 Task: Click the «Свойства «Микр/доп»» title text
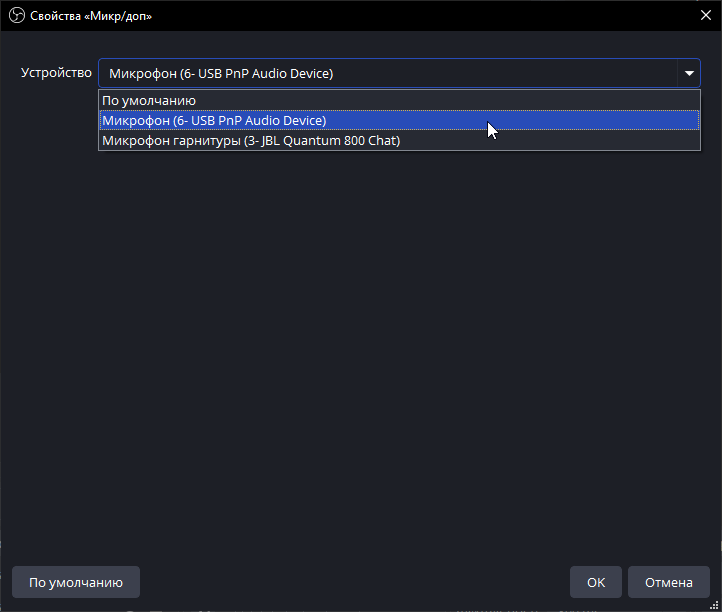[91, 16]
